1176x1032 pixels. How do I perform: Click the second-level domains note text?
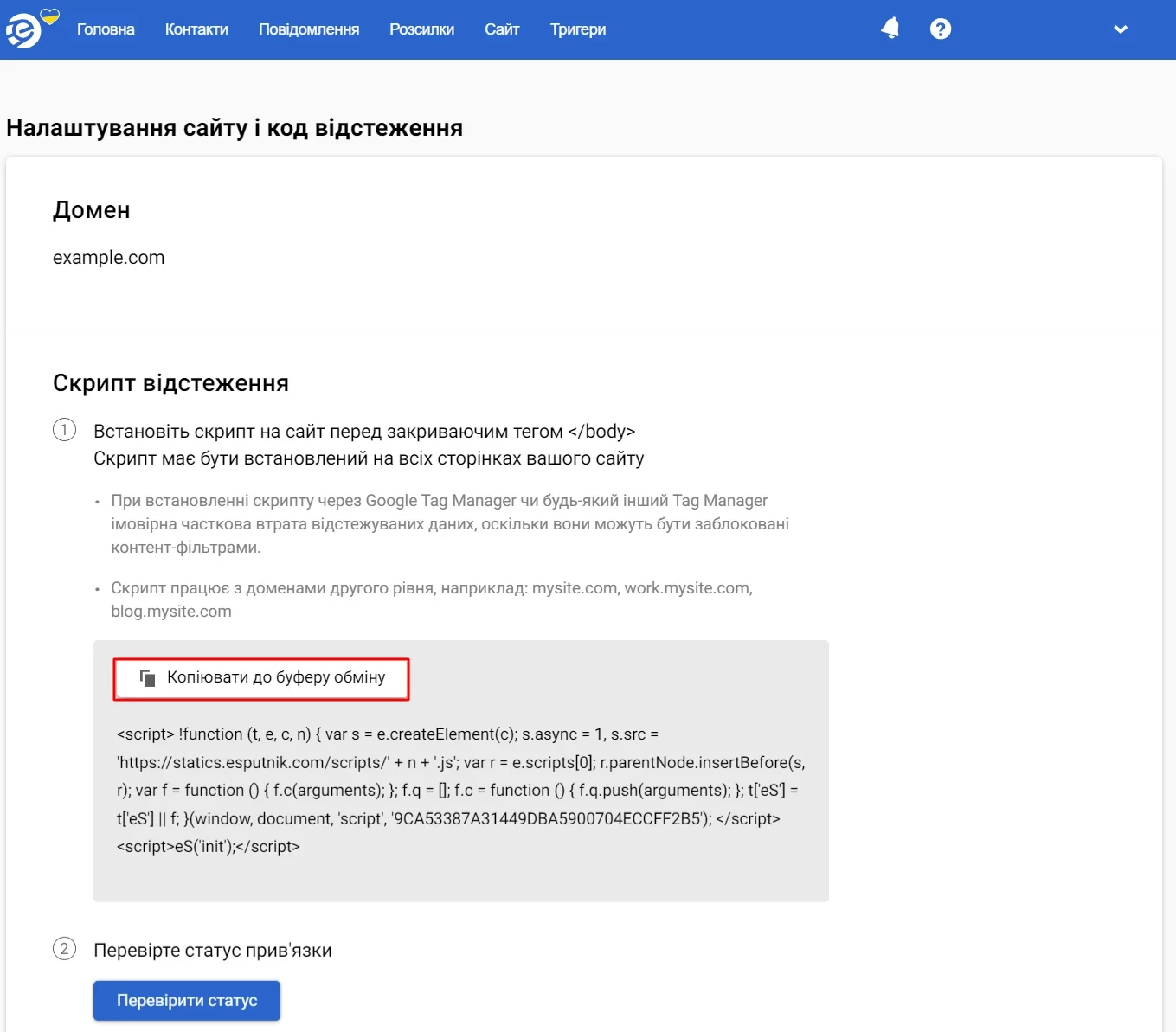tap(432, 599)
